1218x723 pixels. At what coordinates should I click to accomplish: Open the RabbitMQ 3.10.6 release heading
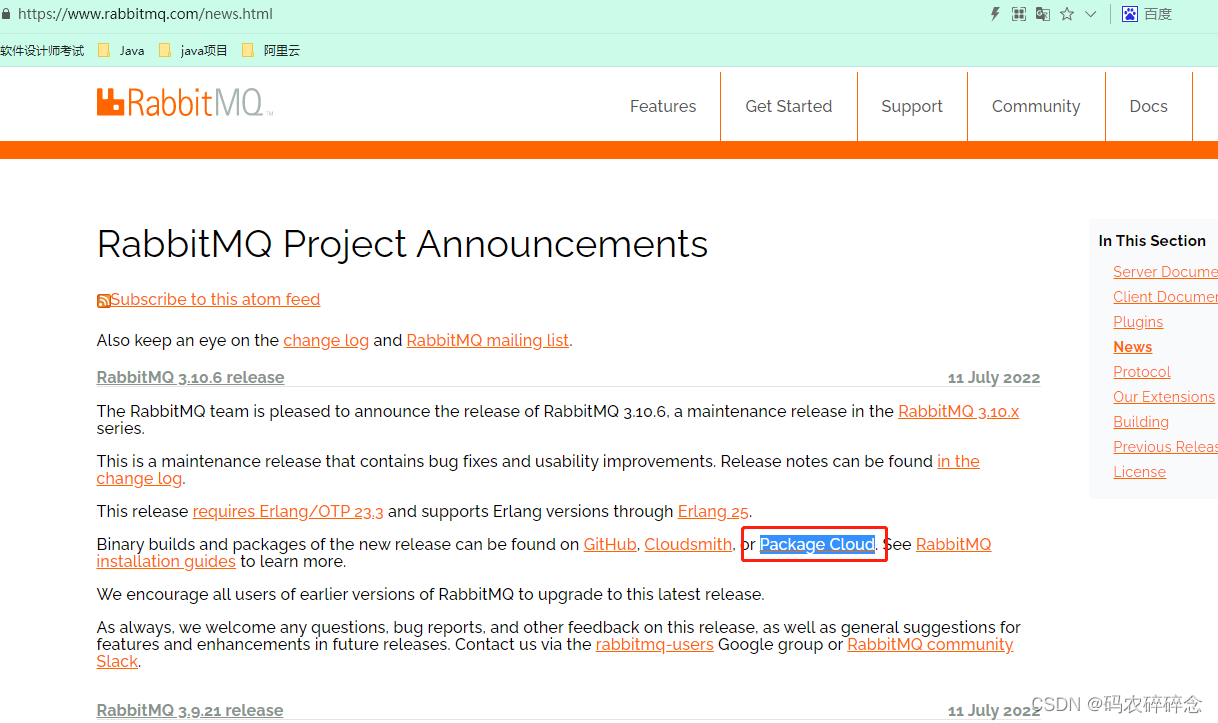(190, 377)
